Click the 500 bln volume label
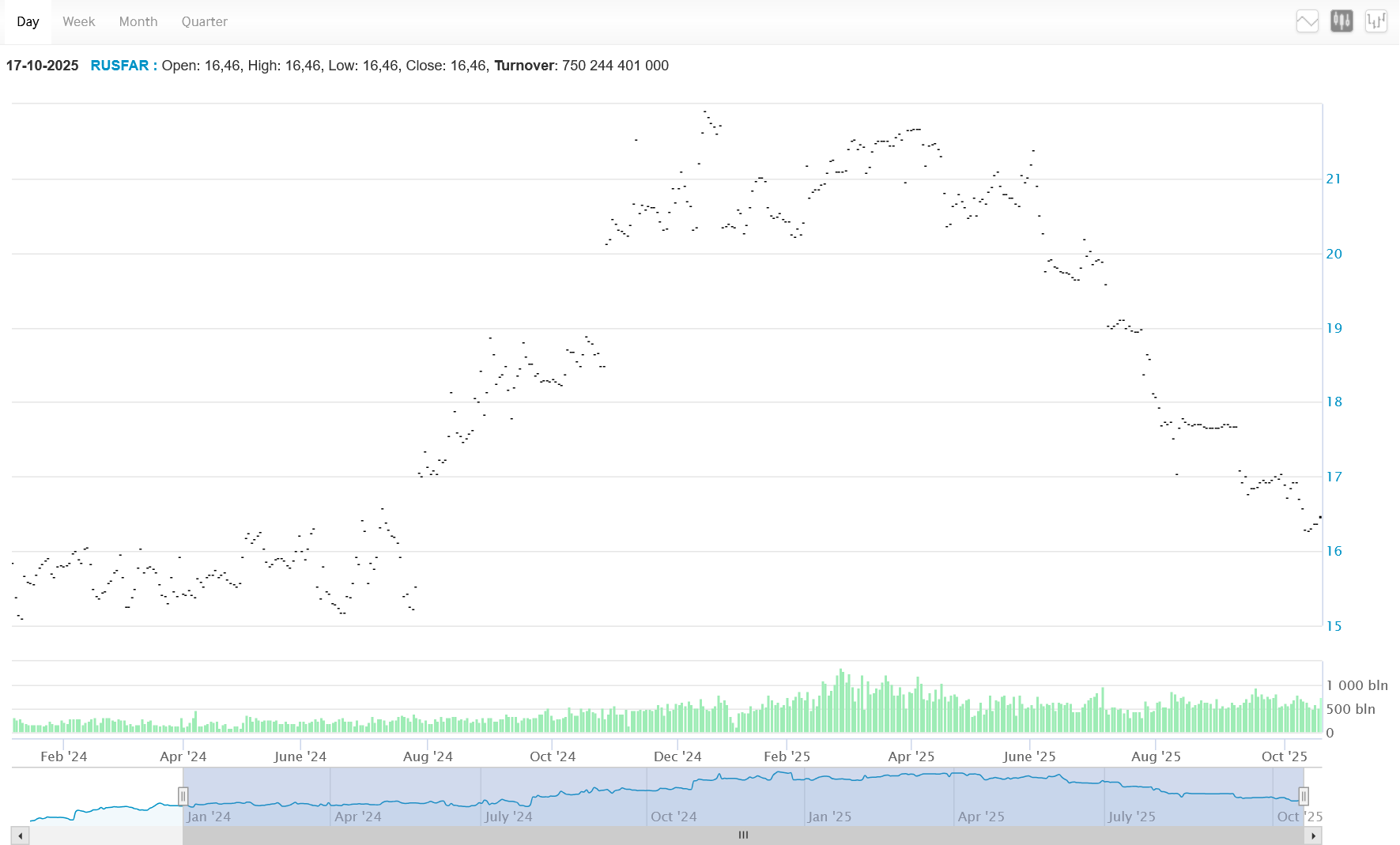 1351,709
